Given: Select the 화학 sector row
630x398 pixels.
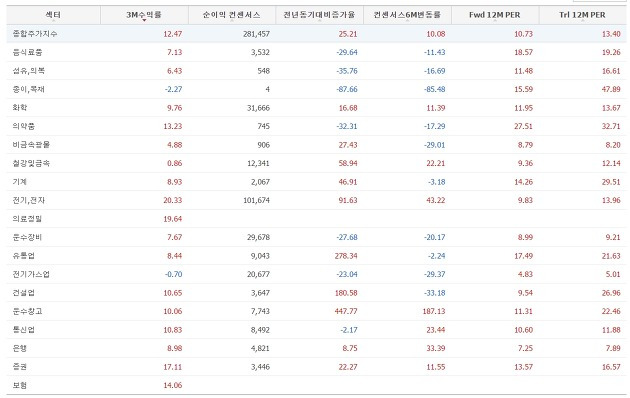Looking at the screenshot, I should [x=316, y=108].
